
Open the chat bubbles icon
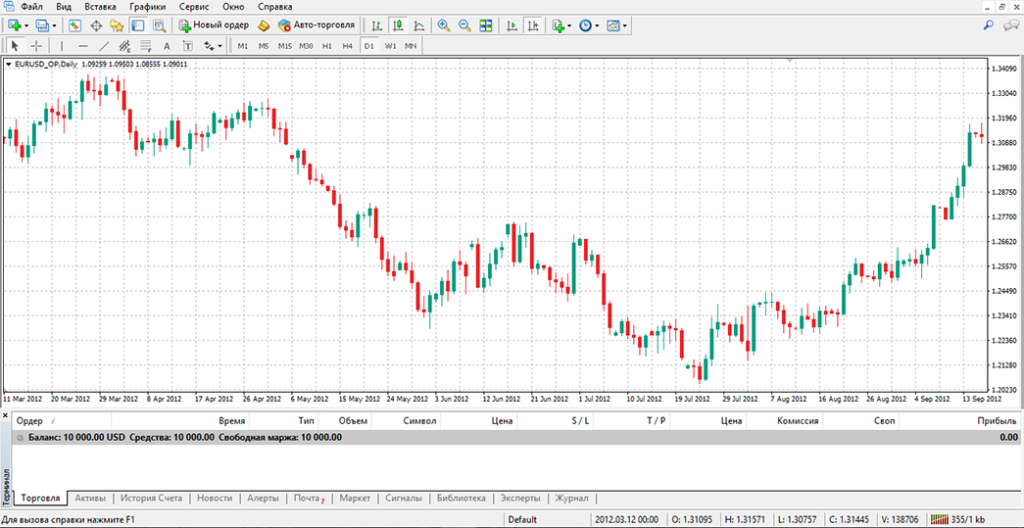tap(1011, 25)
